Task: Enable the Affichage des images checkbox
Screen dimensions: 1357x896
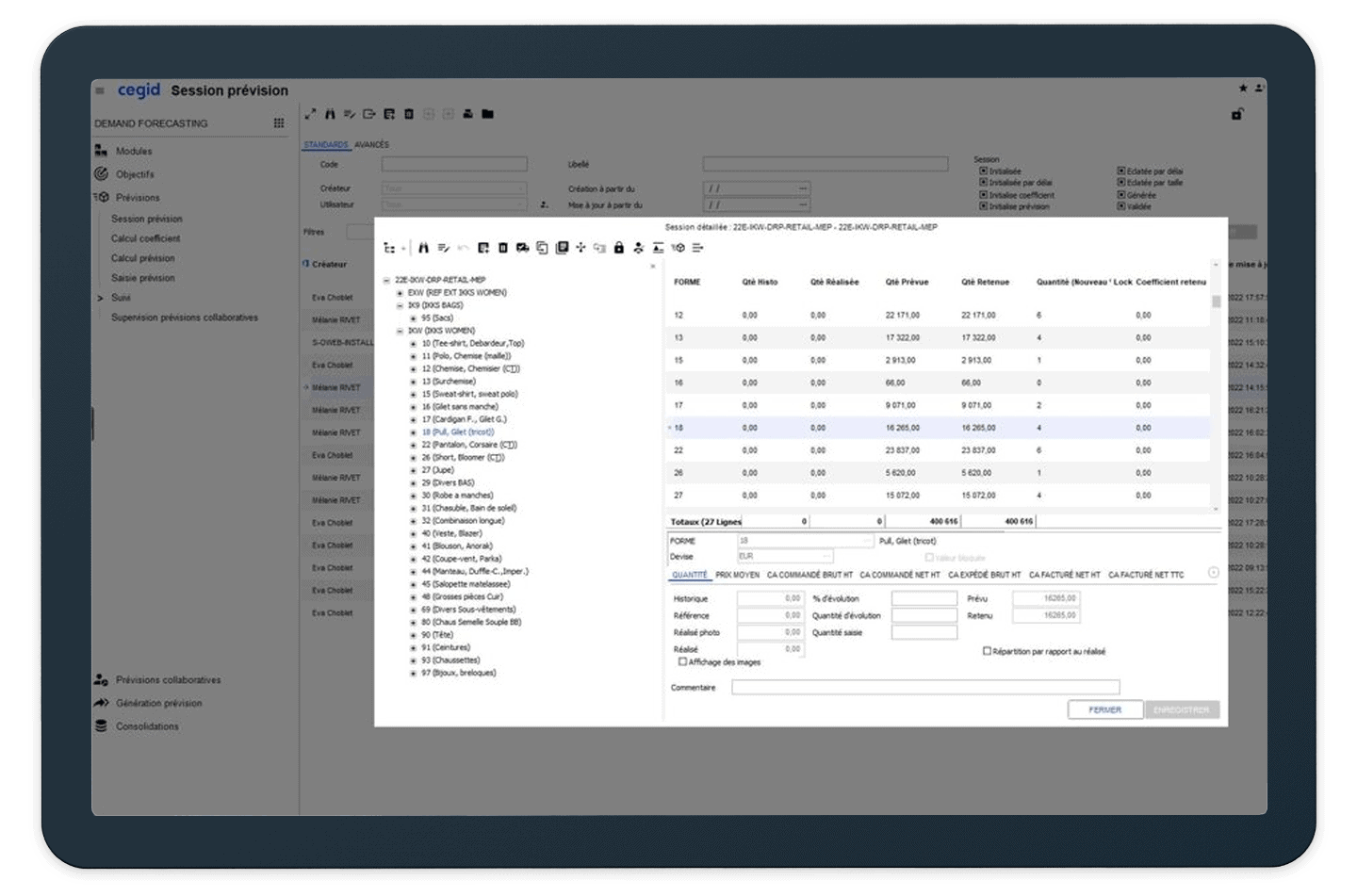Action: [x=683, y=661]
